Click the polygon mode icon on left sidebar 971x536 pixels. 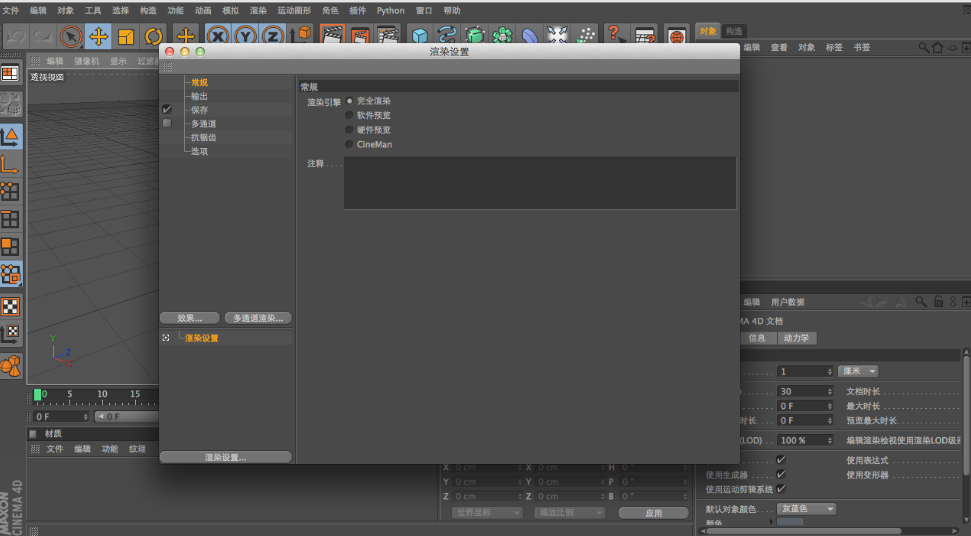[x=11, y=247]
